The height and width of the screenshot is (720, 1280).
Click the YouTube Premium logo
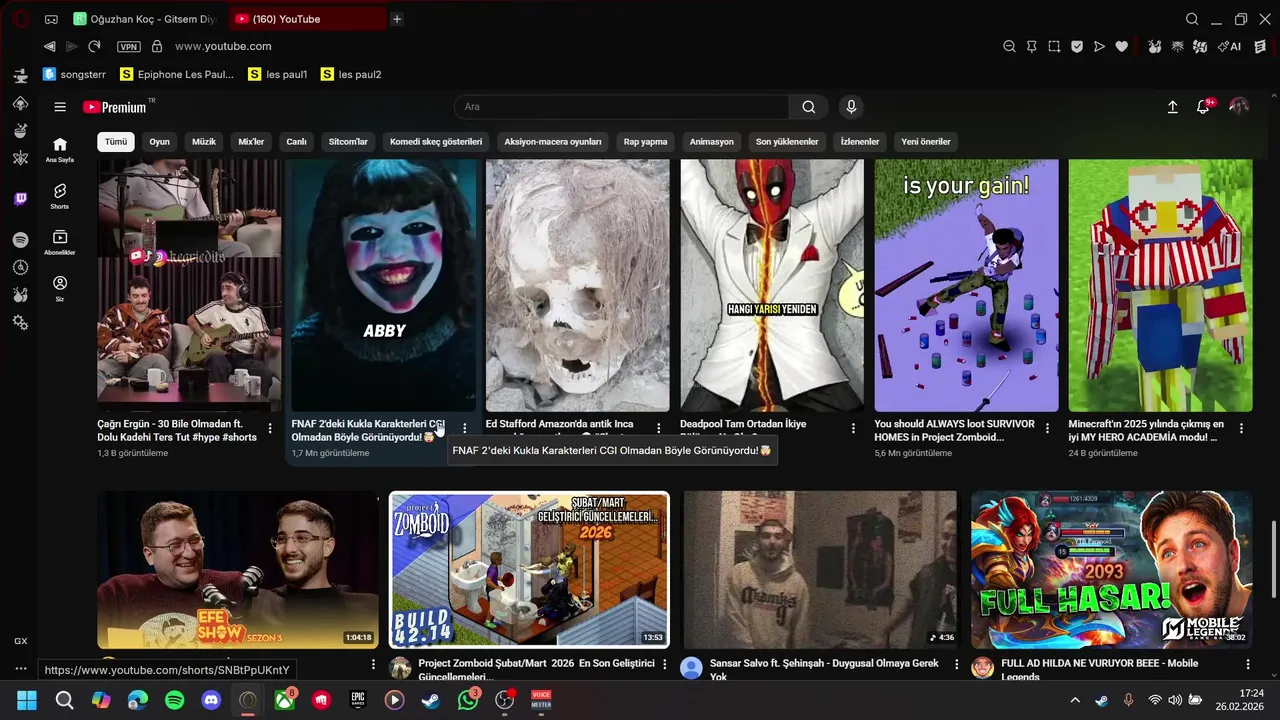[x=114, y=107]
